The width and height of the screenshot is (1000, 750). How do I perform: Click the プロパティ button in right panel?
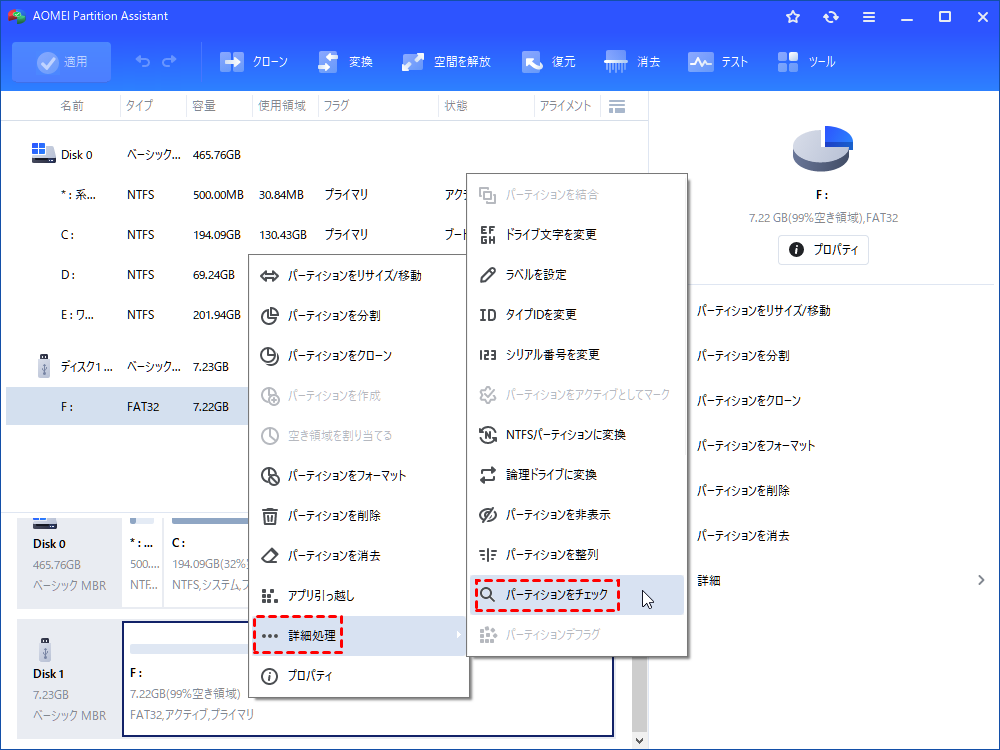823,250
